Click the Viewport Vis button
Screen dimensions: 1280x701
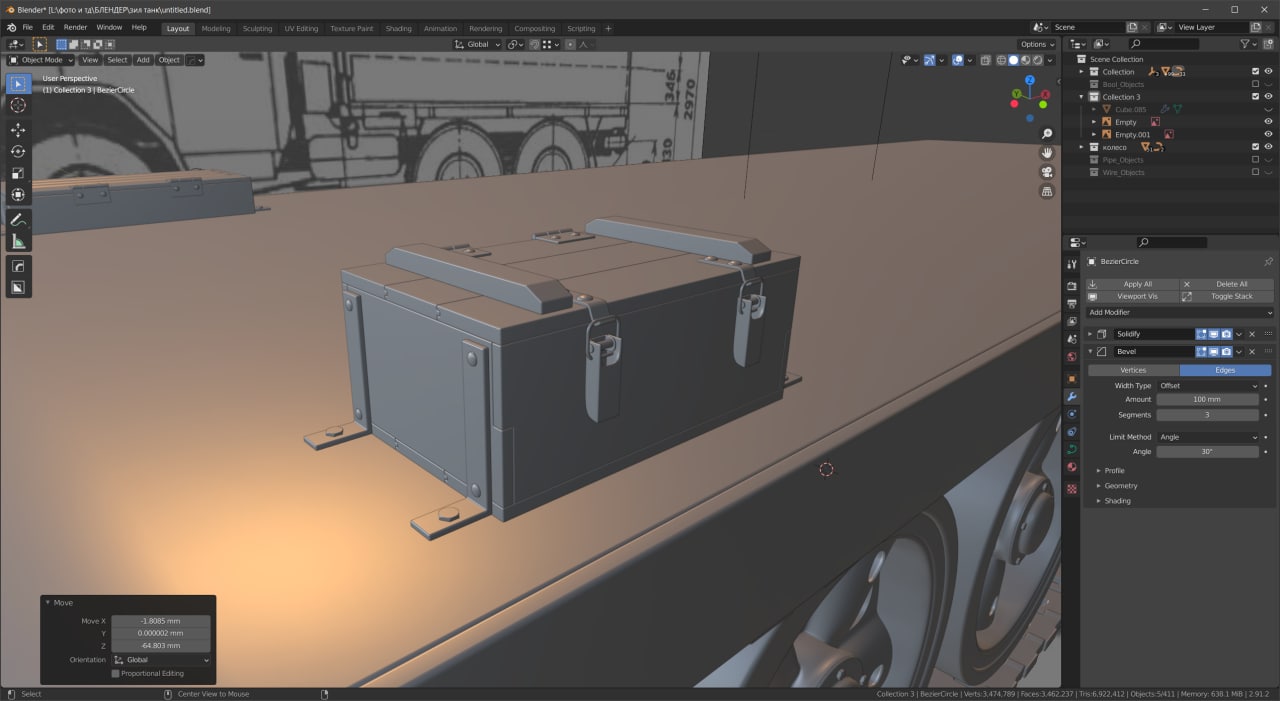click(x=1132, y=296)
